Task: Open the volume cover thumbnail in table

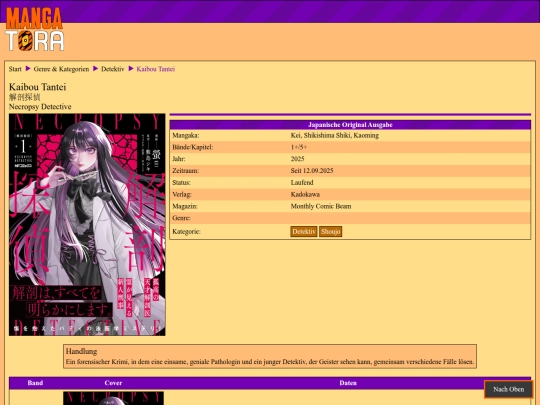Action: pyautogui.click(x=113, y=398)
